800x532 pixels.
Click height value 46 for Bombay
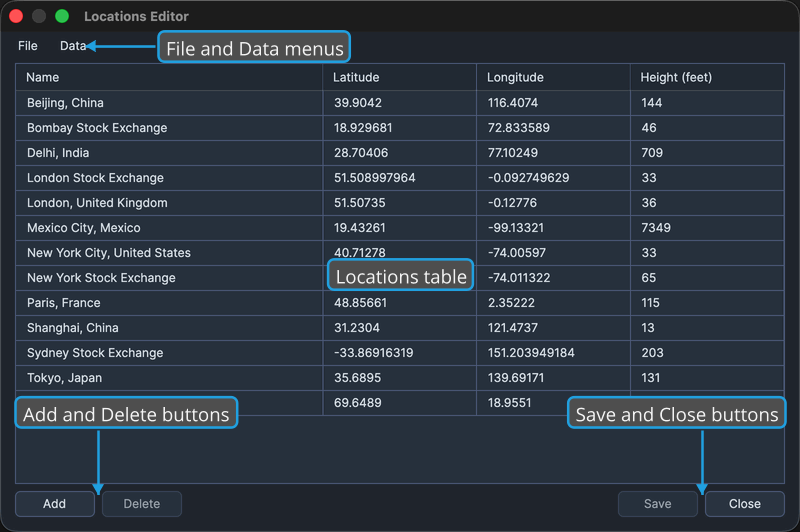click(649, 128)
